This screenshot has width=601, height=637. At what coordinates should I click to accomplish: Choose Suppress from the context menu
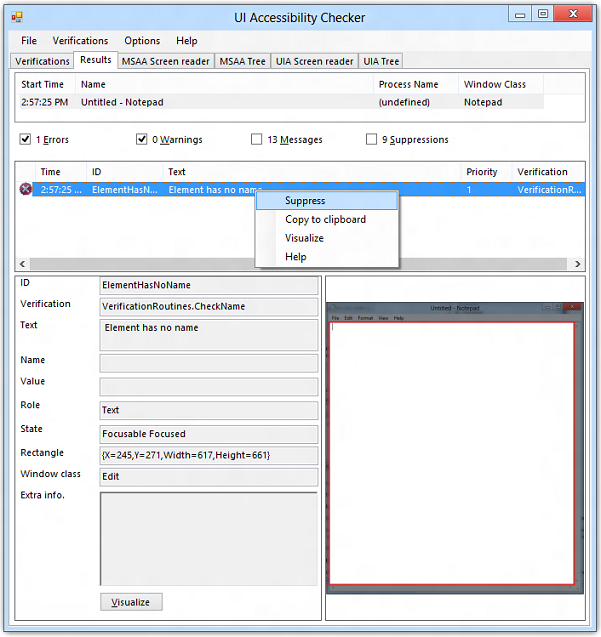tap(327, 201)
